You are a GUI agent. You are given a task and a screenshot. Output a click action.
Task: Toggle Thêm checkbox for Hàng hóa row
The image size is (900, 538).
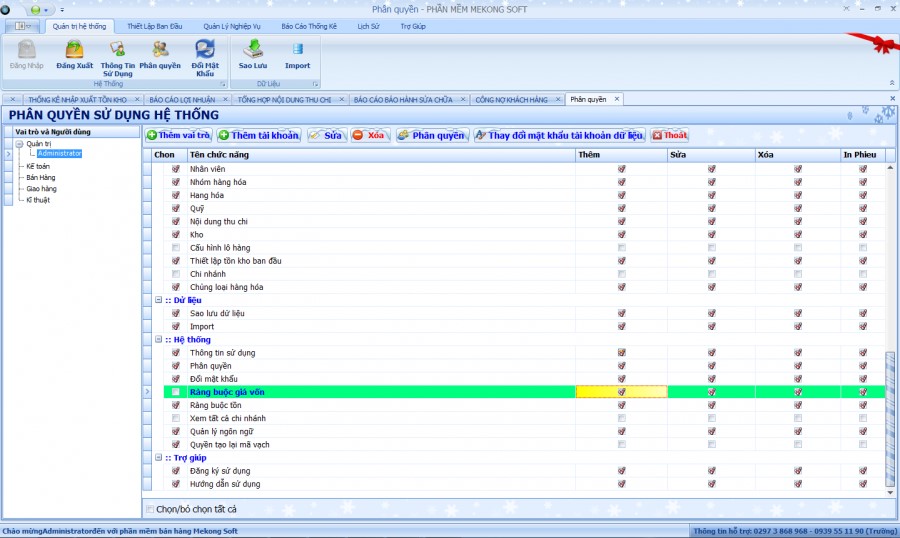pos(622,195)
